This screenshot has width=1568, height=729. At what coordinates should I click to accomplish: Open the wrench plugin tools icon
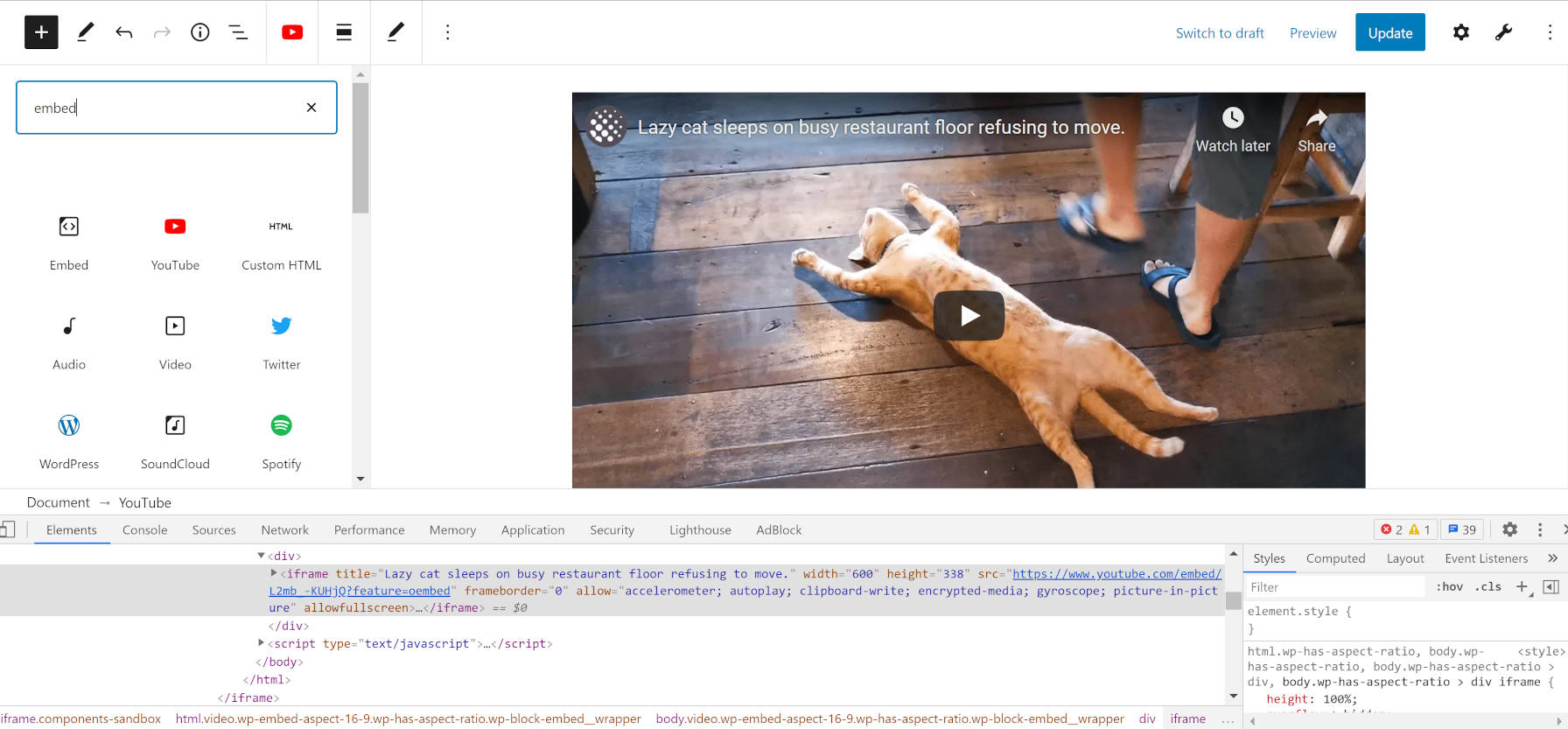[x=1503, y=32]
